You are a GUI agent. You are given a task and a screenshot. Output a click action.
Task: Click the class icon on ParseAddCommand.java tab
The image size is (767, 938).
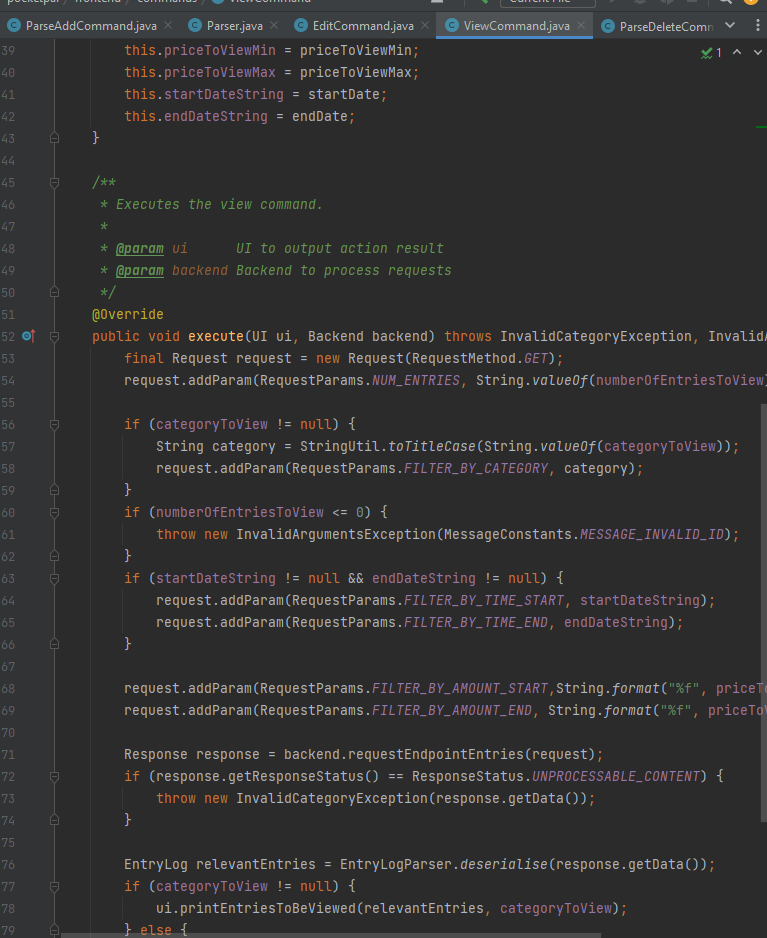click(14, 26)
